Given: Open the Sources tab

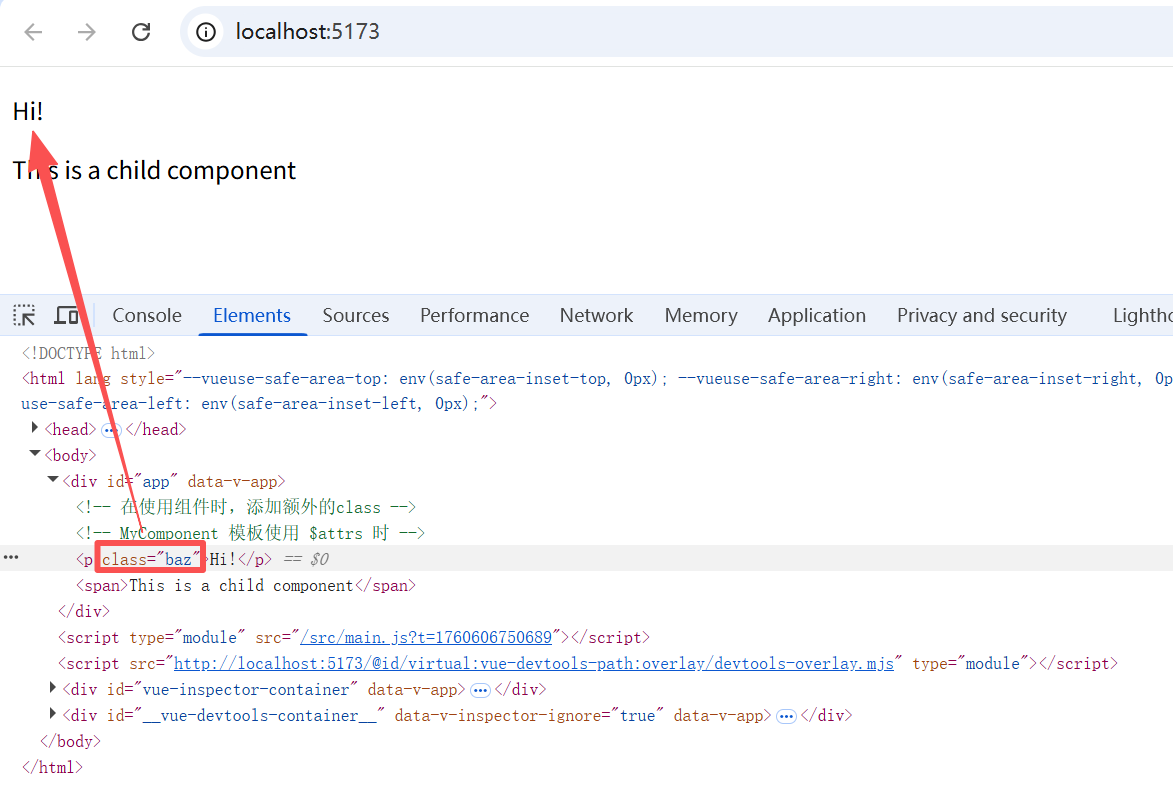Looking at the screenshot, I should 356,316.
